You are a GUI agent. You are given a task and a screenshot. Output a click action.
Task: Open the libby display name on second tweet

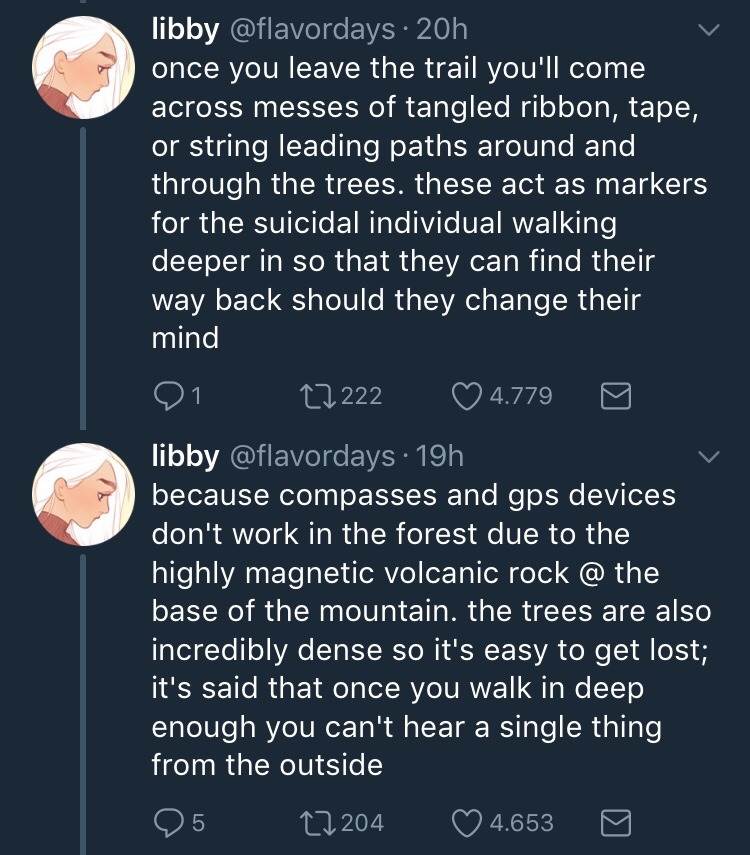pos(185,456)
